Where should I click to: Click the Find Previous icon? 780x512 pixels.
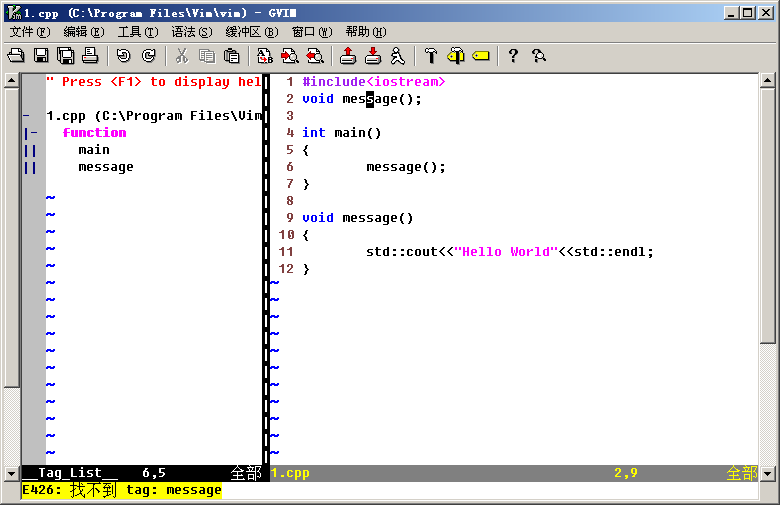click(x=314, y=55)
